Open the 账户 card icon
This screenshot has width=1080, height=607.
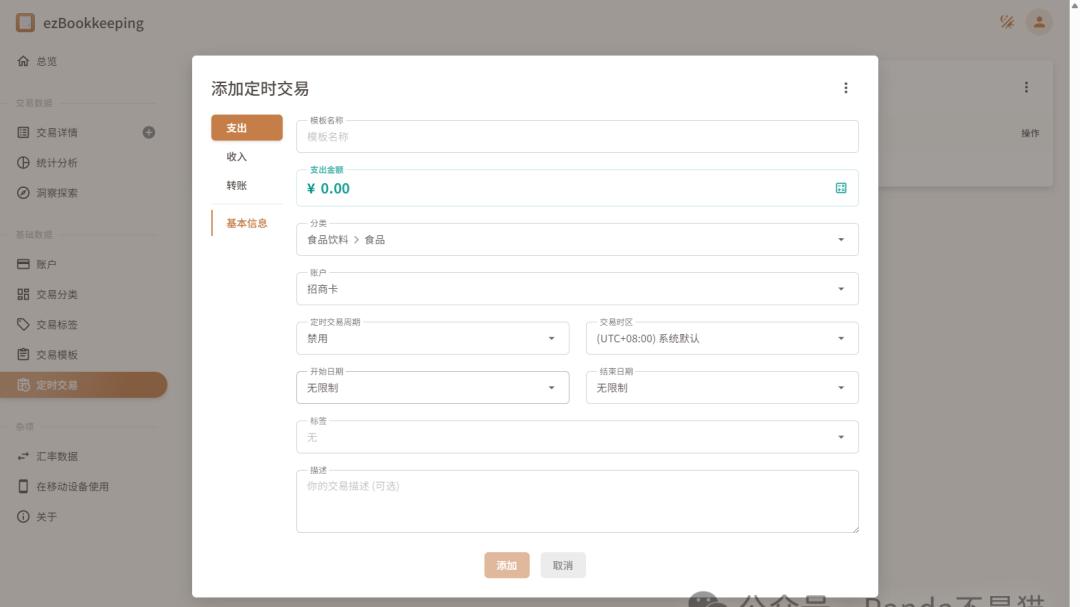(x=23, y=264)
